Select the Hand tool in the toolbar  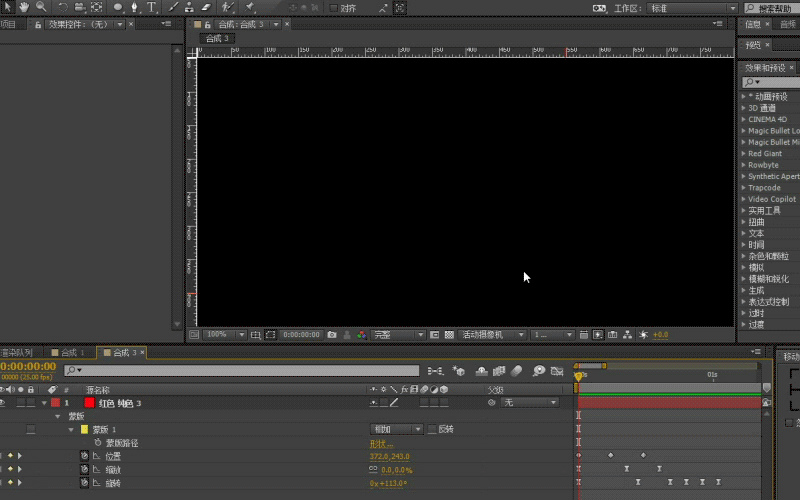[24, 7]
